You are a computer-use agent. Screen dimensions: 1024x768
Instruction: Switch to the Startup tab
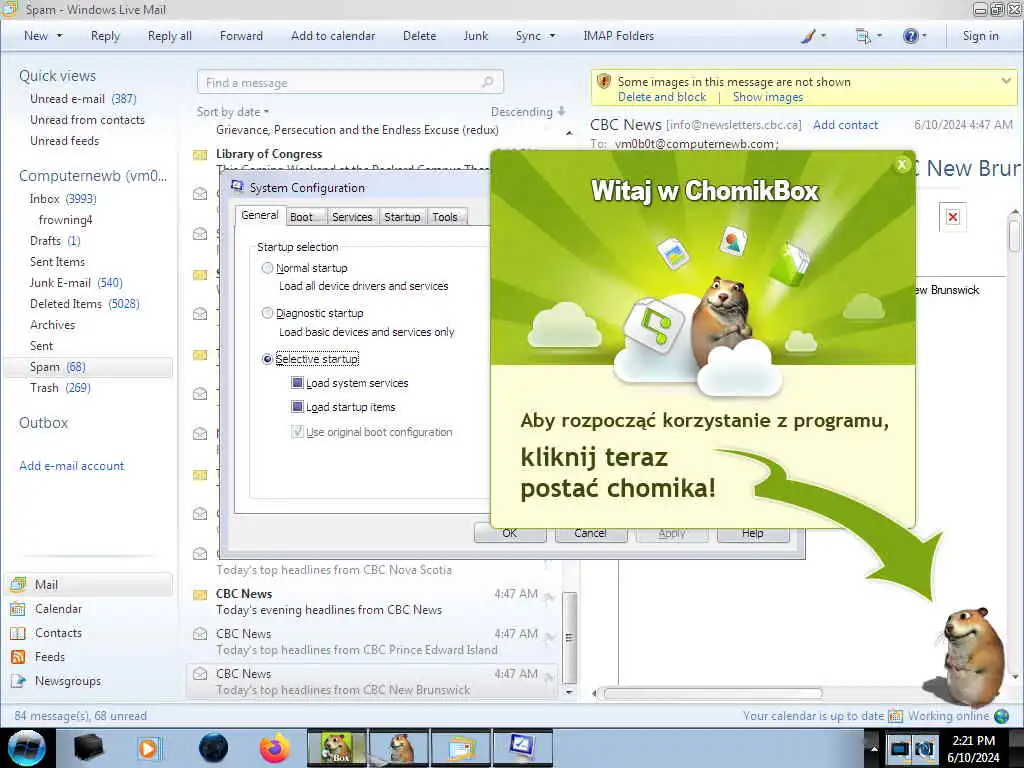click(x=402, y=217)
